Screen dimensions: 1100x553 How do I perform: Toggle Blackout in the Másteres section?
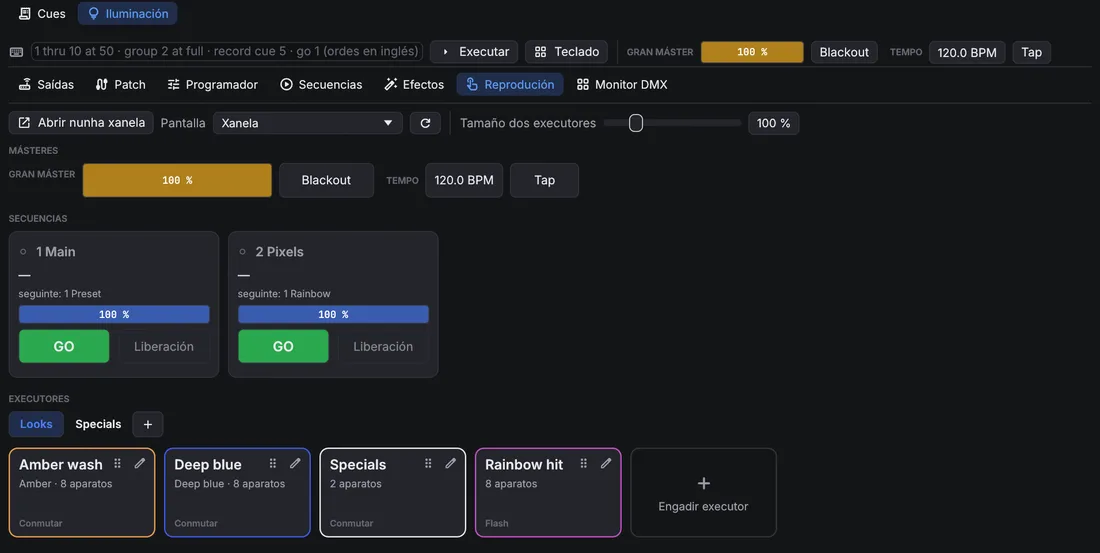coord(326,180)
